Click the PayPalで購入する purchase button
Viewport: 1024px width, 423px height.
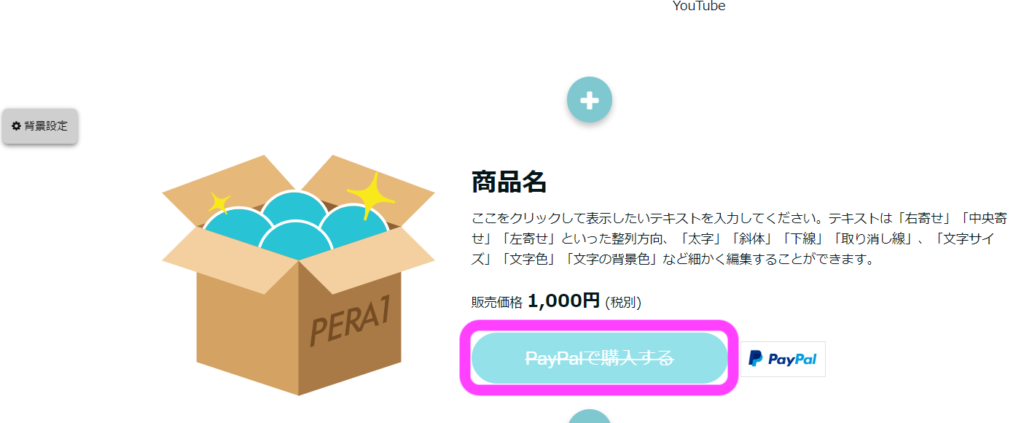(x=600, y=358)
